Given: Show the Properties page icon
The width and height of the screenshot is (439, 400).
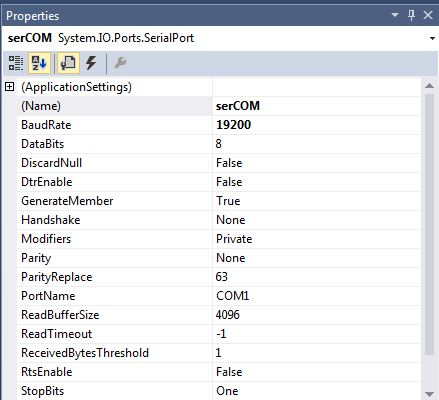Looking at the screenshot, I should point(68,63).
